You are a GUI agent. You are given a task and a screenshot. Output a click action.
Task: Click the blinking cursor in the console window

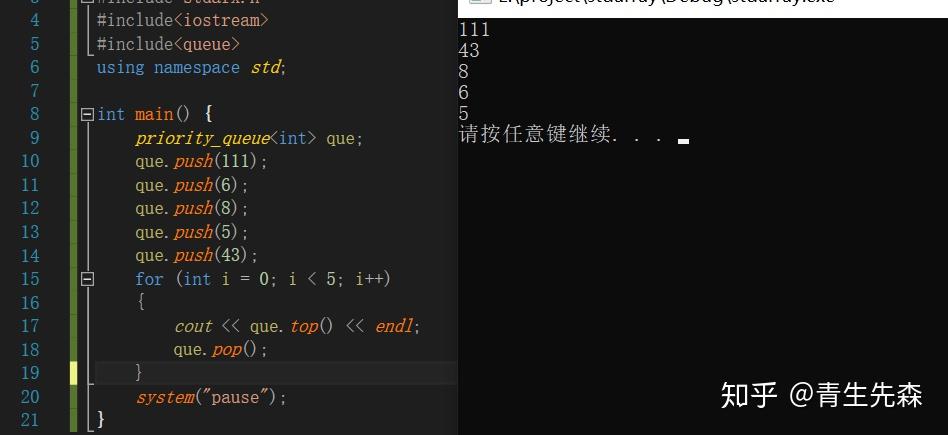pyautogui.click(x=683, y=142)
